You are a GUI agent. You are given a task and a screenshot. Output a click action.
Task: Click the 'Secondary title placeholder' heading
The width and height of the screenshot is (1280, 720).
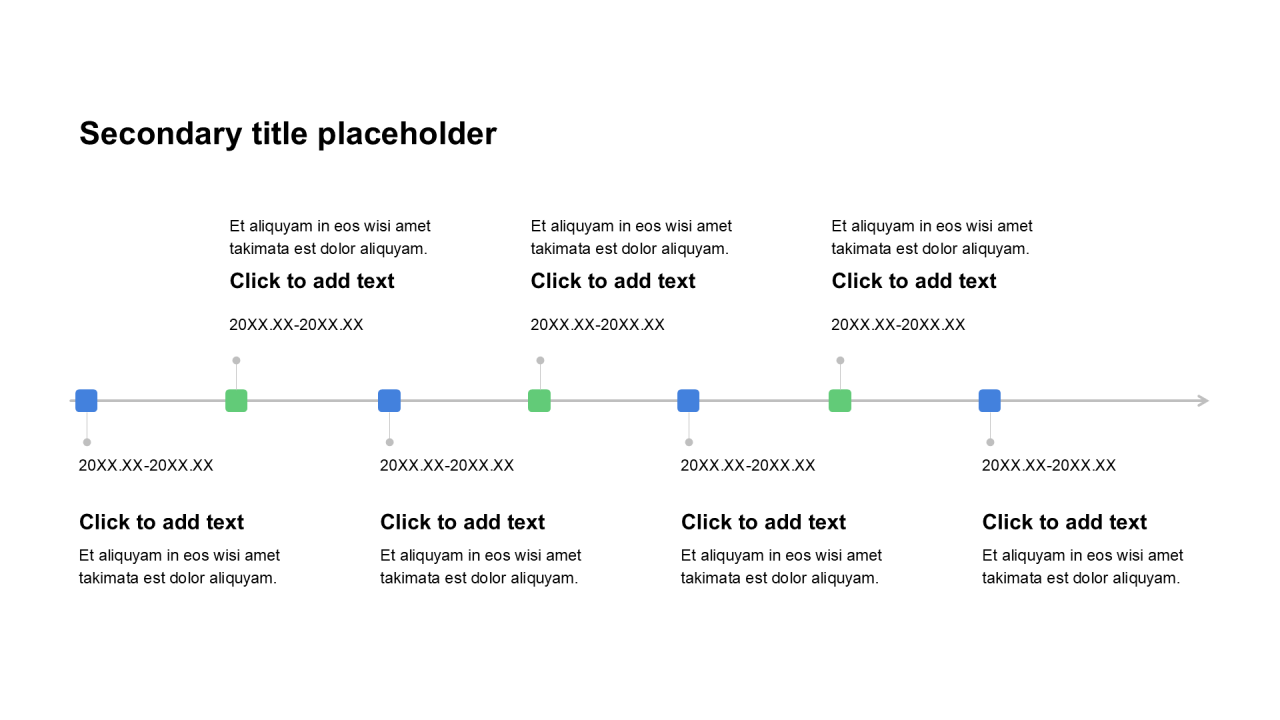288,134
